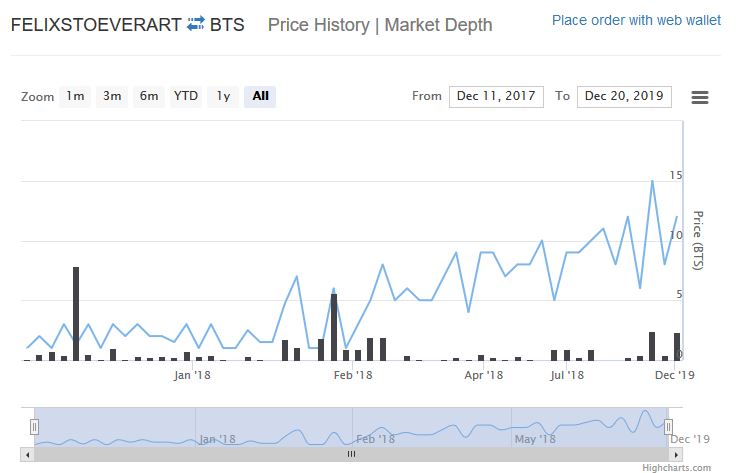The width and height of the screenshot is (738, 473).
Task: Switch to the Market Depth view
Action: tap(438, 25)
